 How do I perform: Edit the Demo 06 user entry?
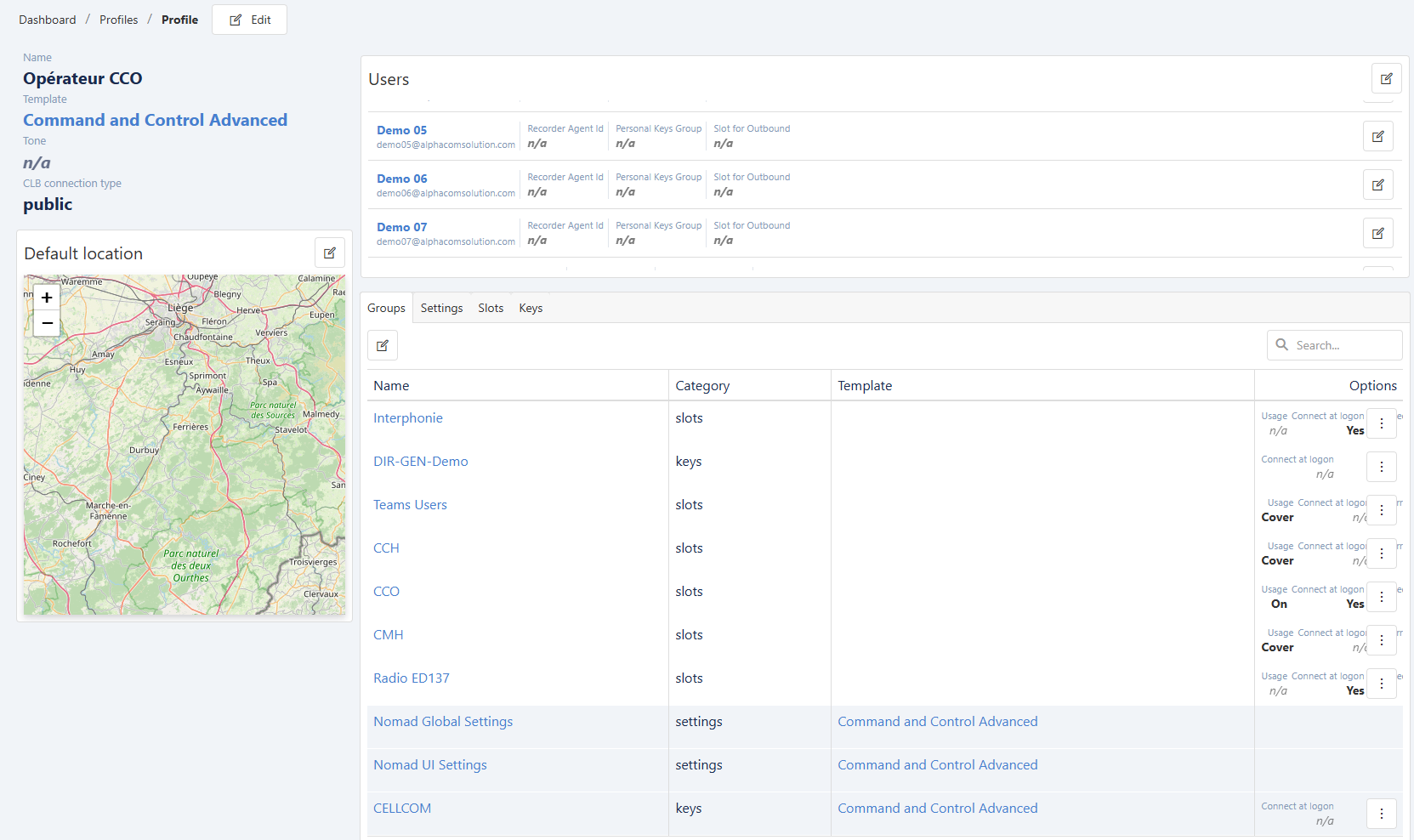[1377, 184]
